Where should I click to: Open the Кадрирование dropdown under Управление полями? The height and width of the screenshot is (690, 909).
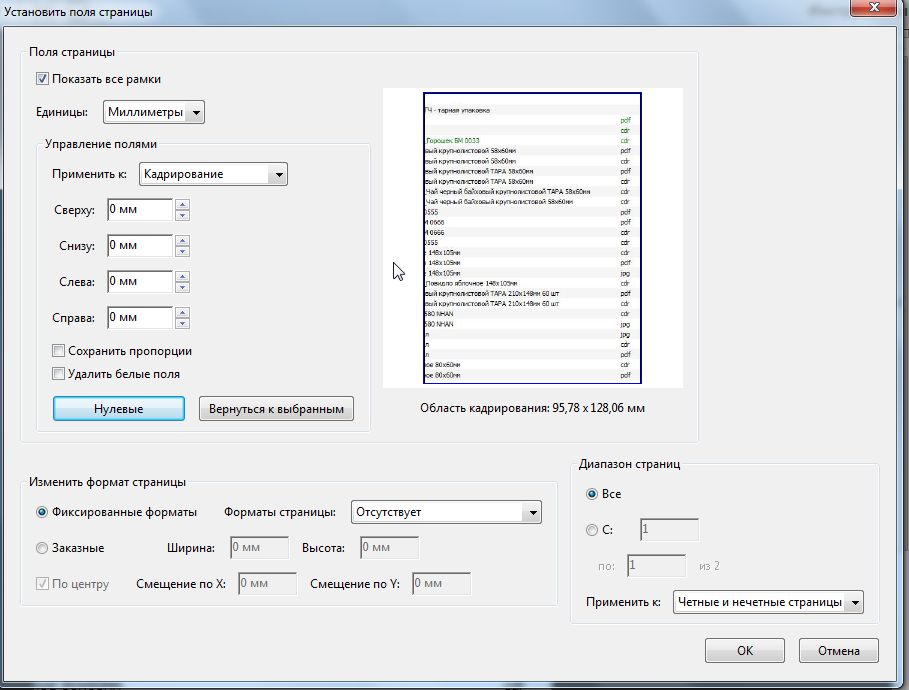tap(213, 174)
